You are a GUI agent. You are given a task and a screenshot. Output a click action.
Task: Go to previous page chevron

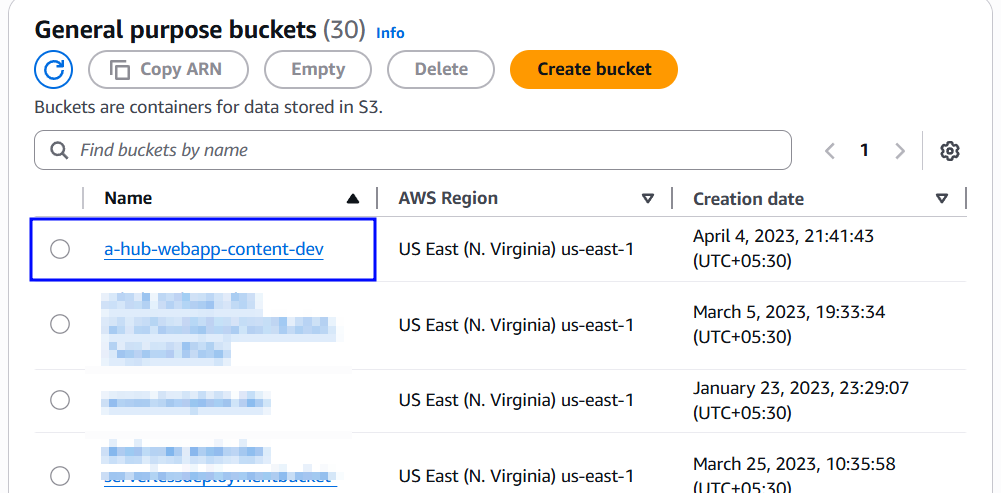click(x=830, y=151)
